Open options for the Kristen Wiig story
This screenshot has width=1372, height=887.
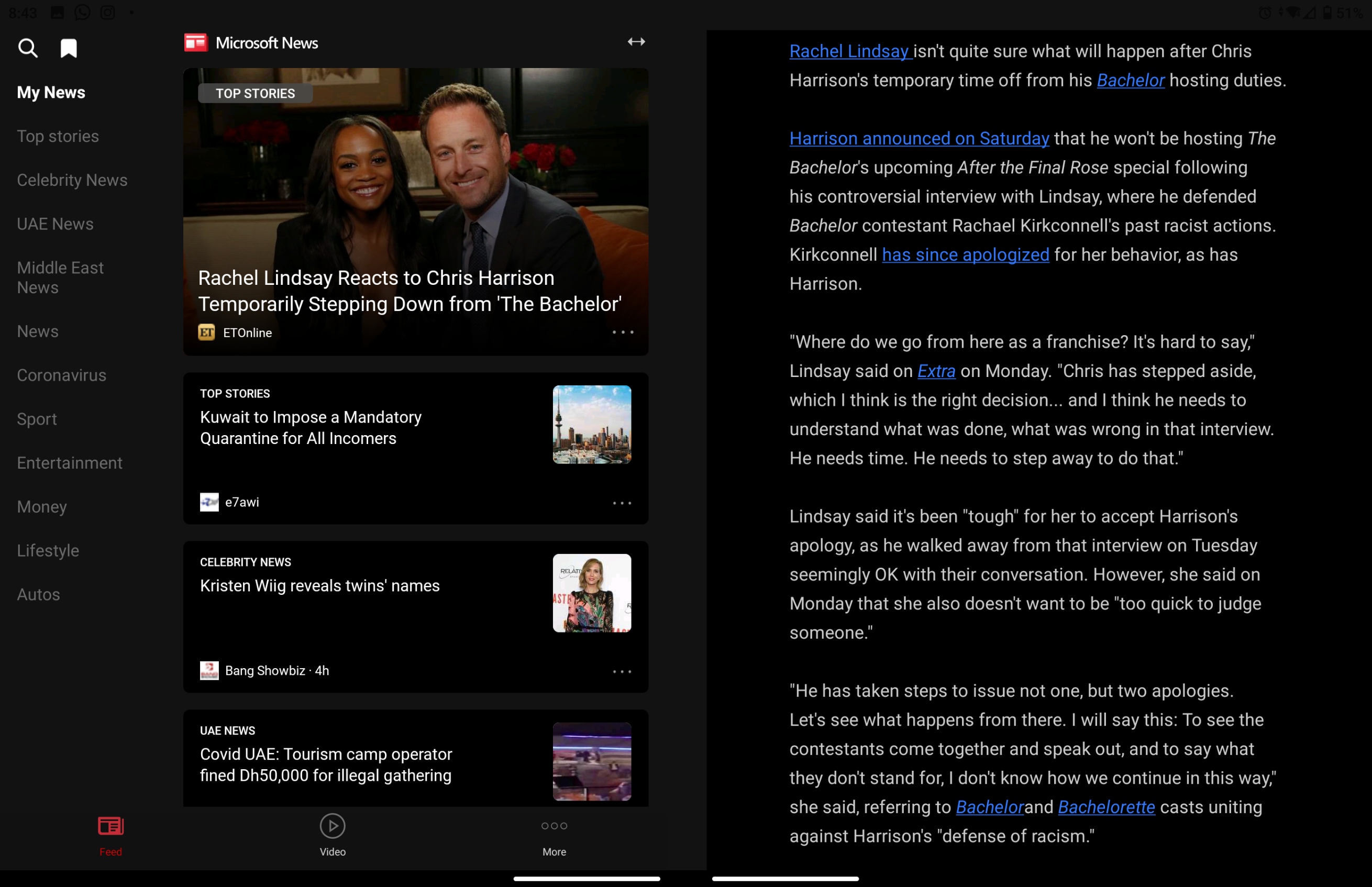622,672
